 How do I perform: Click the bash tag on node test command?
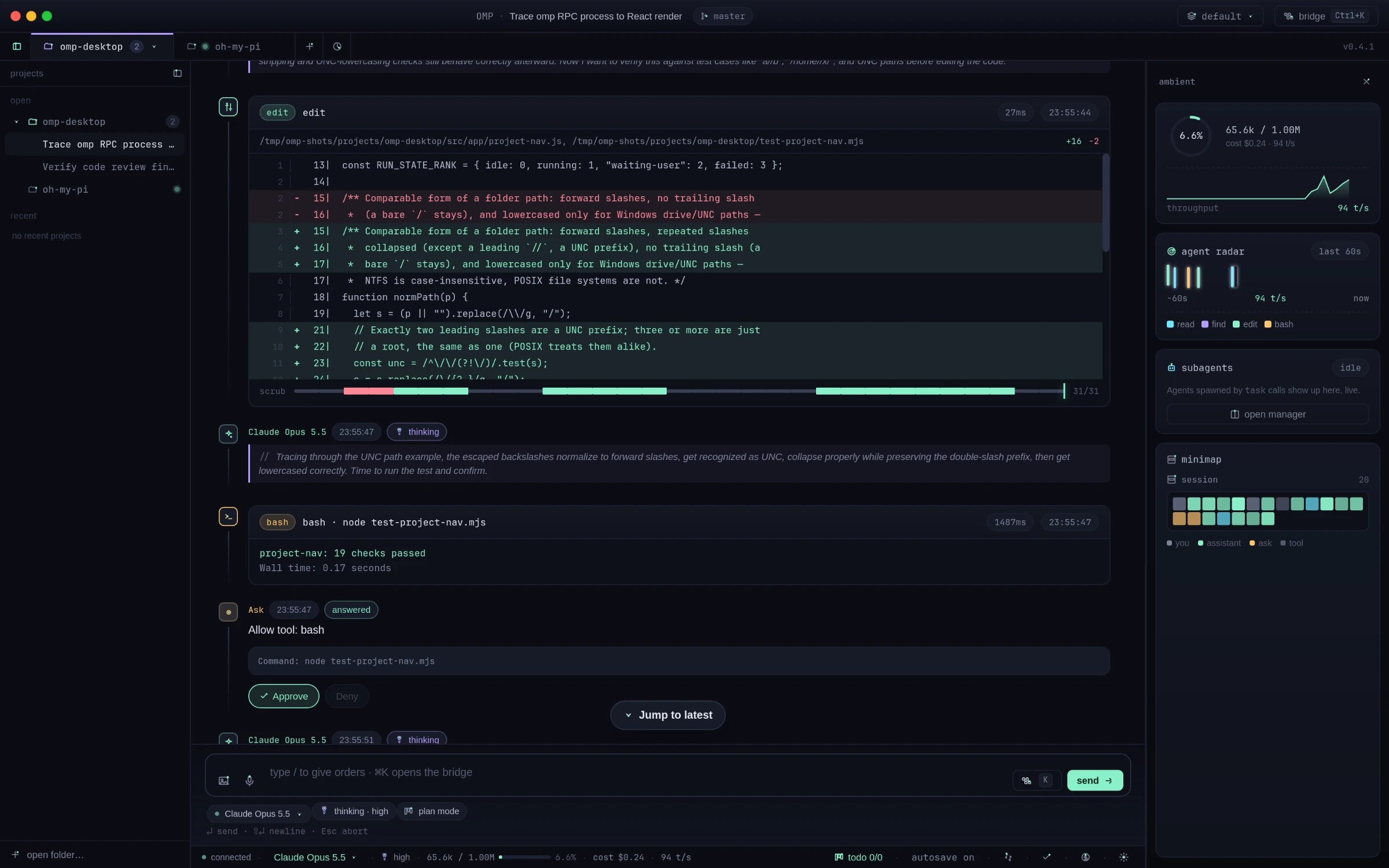click(x=277, y=522)
